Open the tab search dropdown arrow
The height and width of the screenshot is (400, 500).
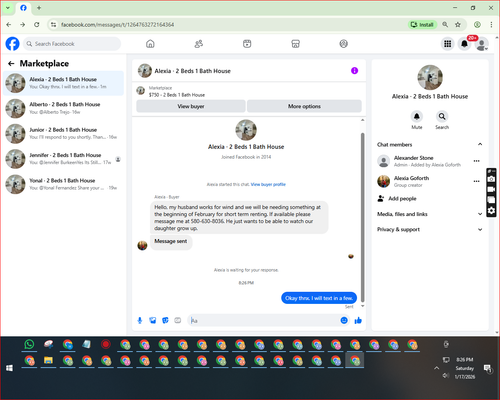click(x=8, y=8)
